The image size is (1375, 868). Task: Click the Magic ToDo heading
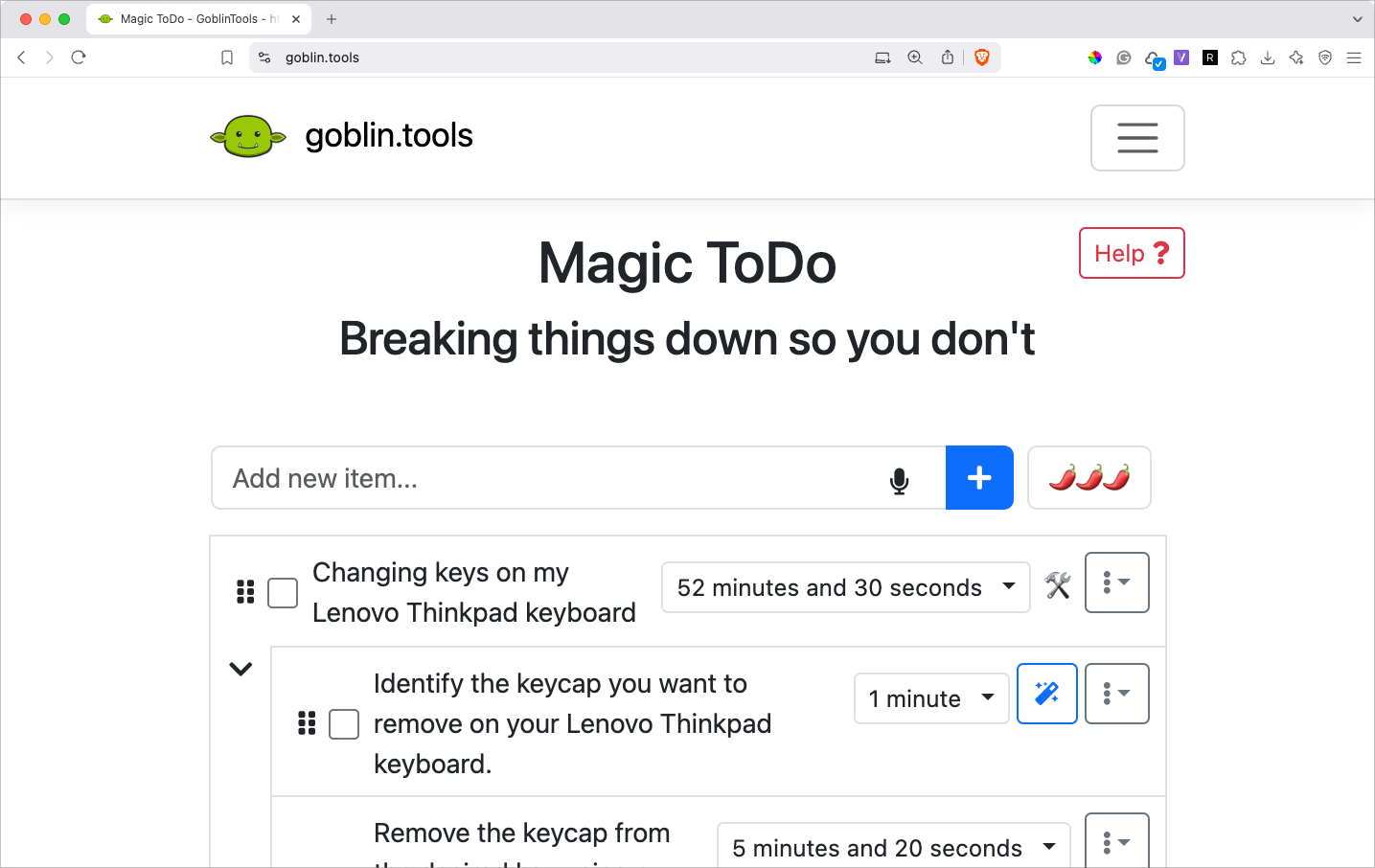coord(687,263)
